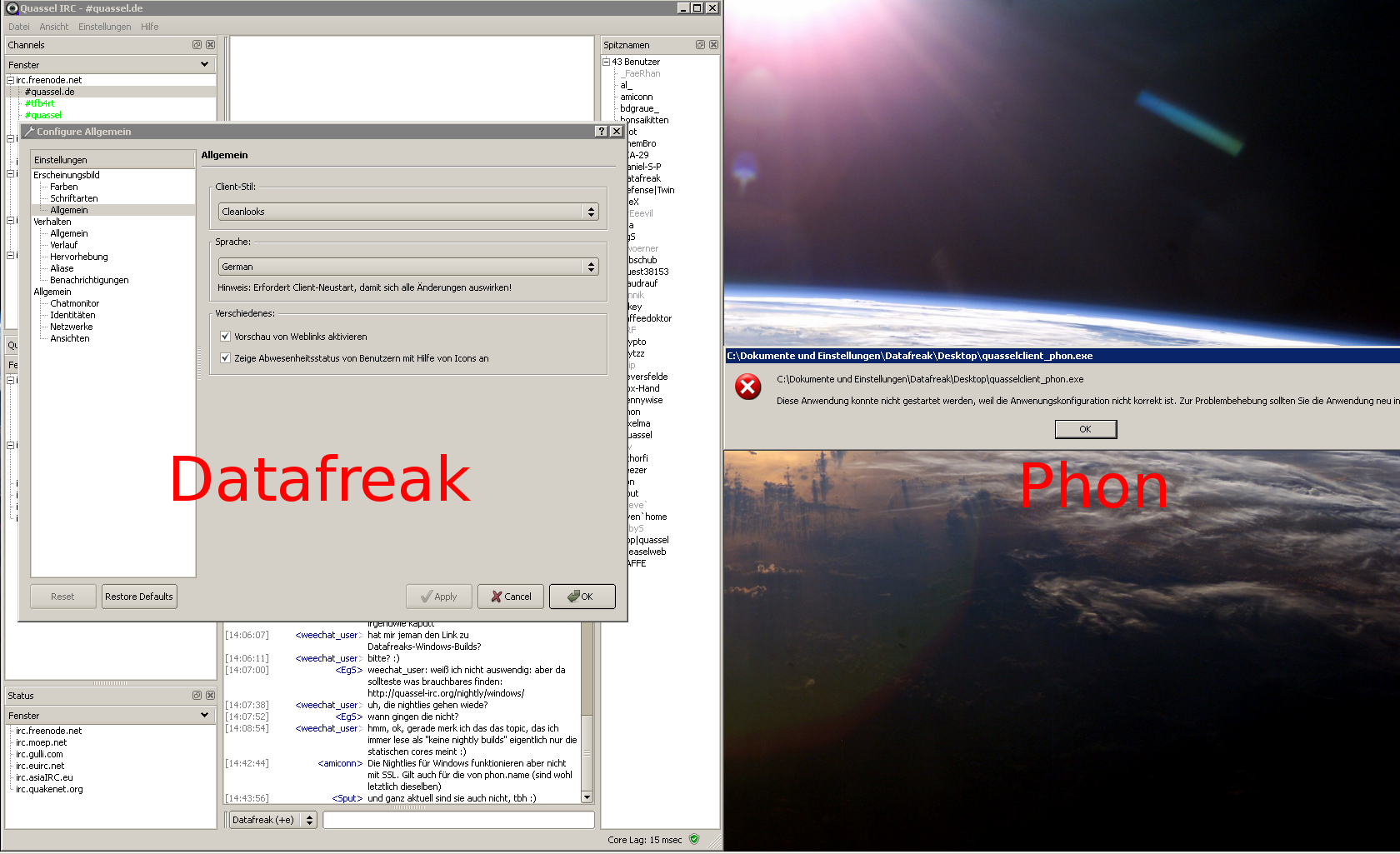The image size is (1400, 854).
Task: Open the Client-Stil Cleanlooks dropdown
Action: (x=408, y=212)
